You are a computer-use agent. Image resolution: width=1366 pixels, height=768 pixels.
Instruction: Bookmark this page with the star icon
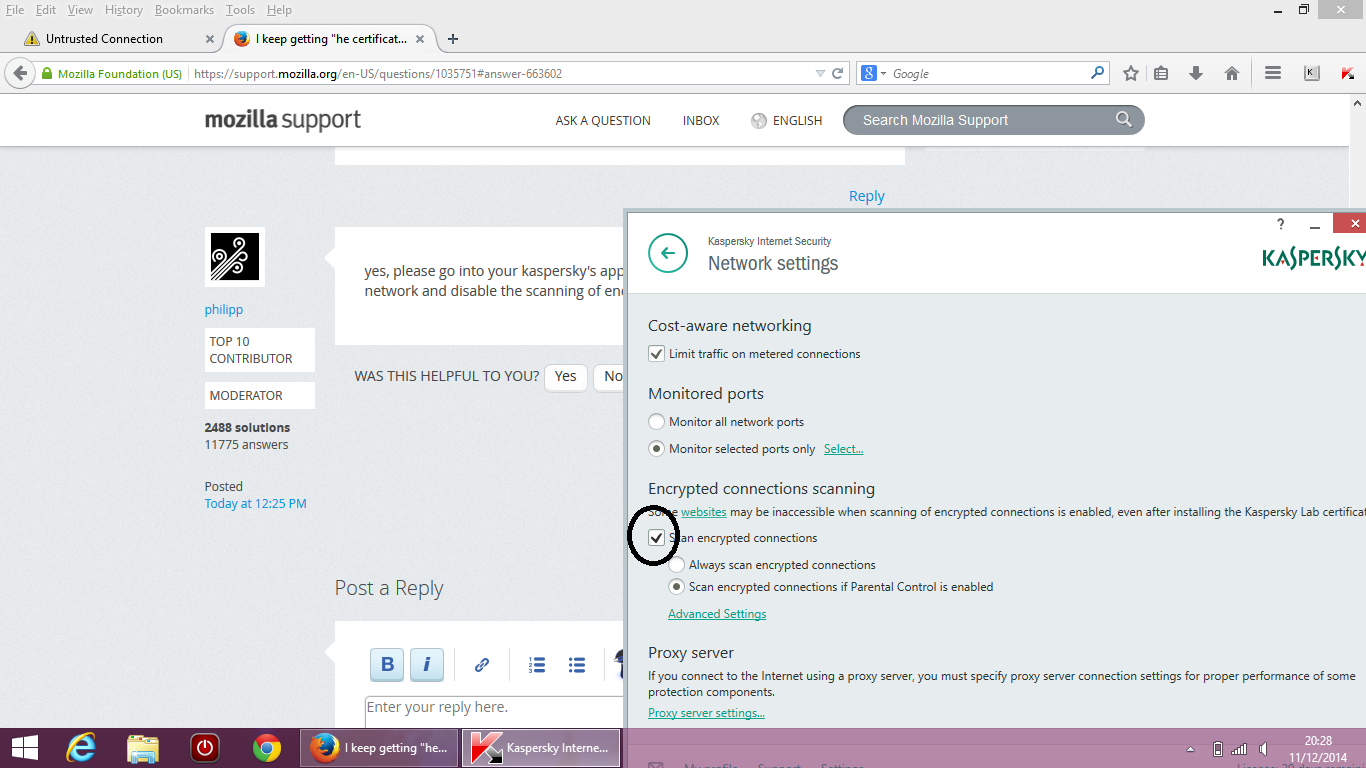pyautogui.click(x=1131, y=73)
